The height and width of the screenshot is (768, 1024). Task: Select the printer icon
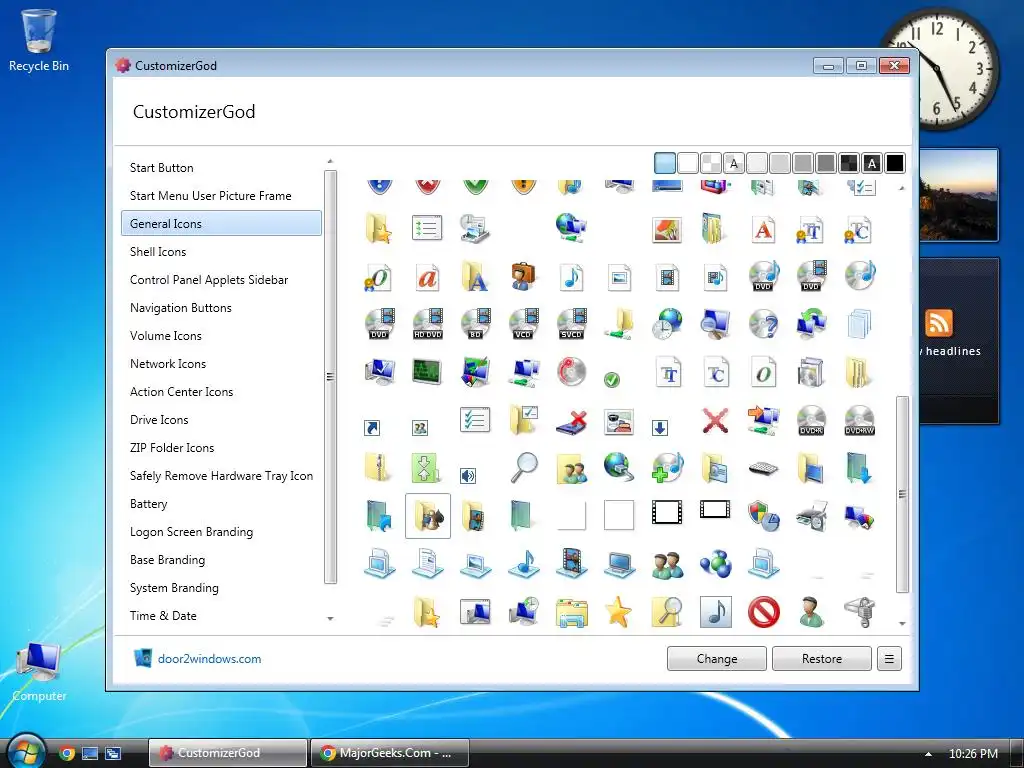[x=811, y=516]
